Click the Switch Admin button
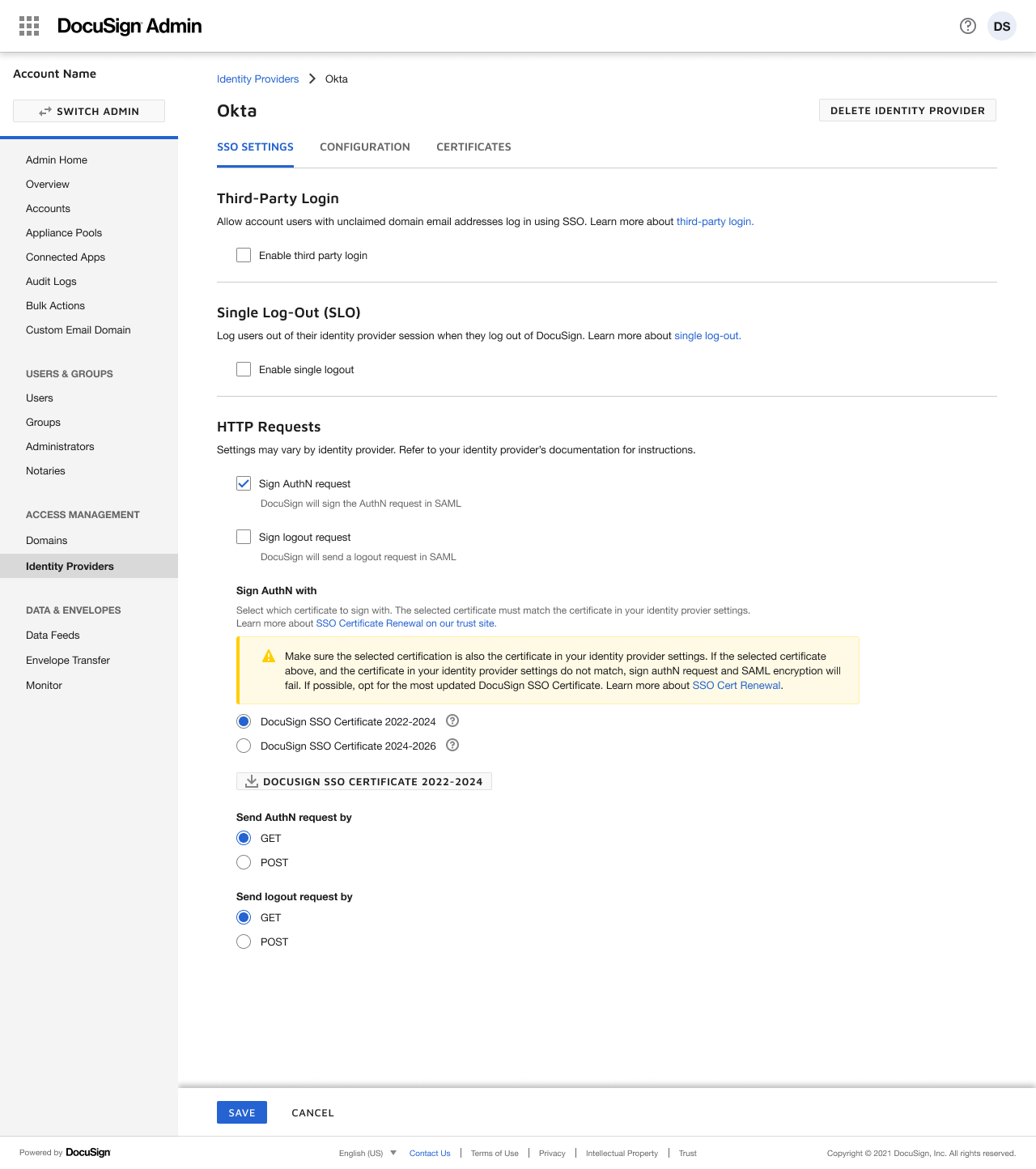1036x1169 pixels. coord(89,111)
